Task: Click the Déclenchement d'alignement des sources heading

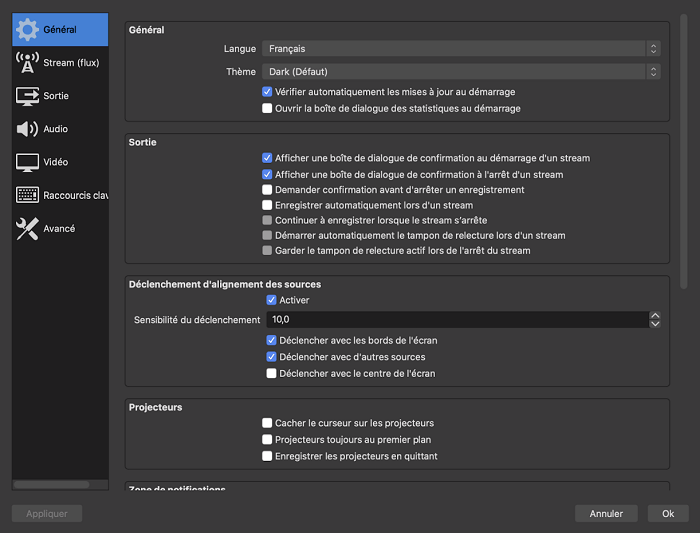Action: [x=225, y=284]
